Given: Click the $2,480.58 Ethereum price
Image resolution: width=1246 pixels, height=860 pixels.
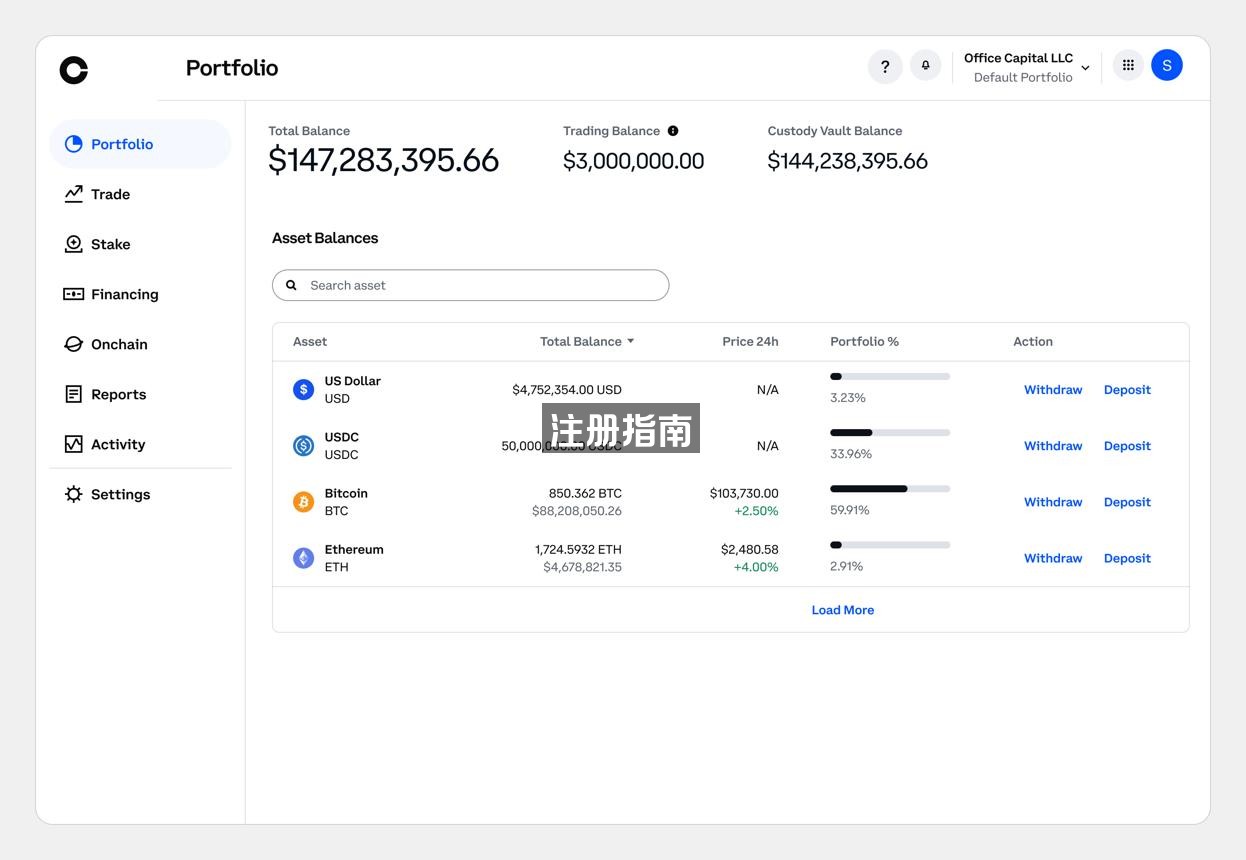Looking at the screenshot, I should [x=750, y=550].
